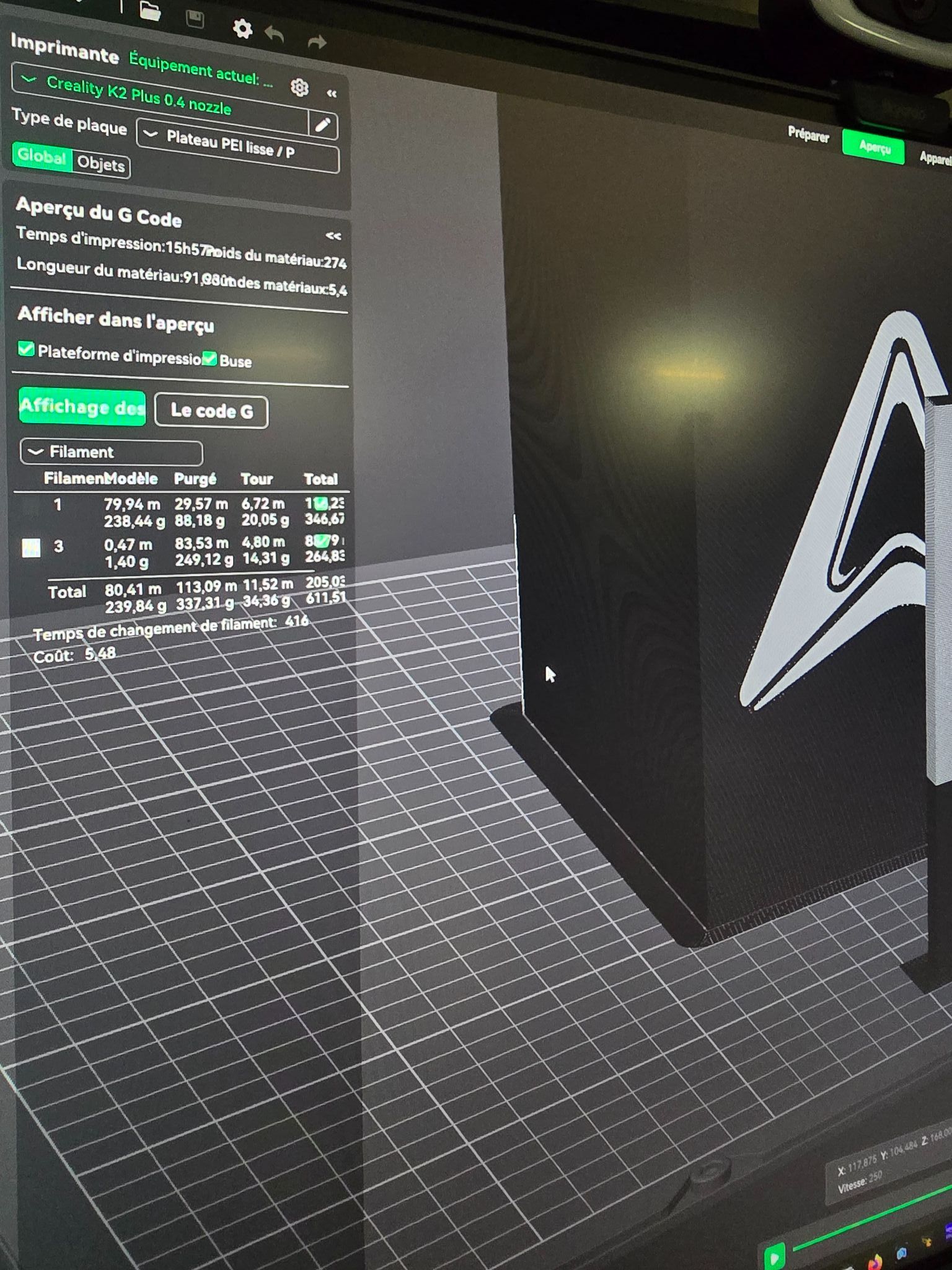Open printer settings gear beside Équipement actuel
This screenshot has height=1270, width=952.
299,87
